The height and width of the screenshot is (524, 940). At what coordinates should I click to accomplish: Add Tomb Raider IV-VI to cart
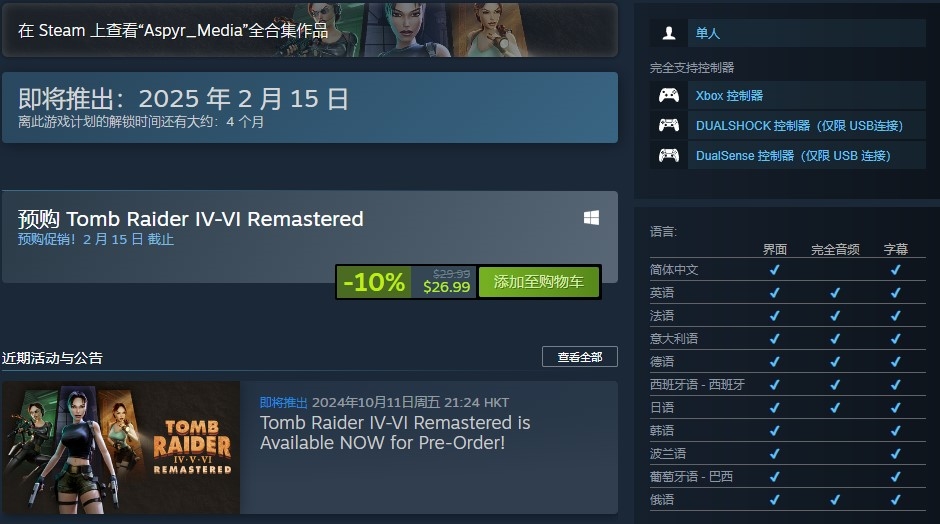click(x=538, y=282)
